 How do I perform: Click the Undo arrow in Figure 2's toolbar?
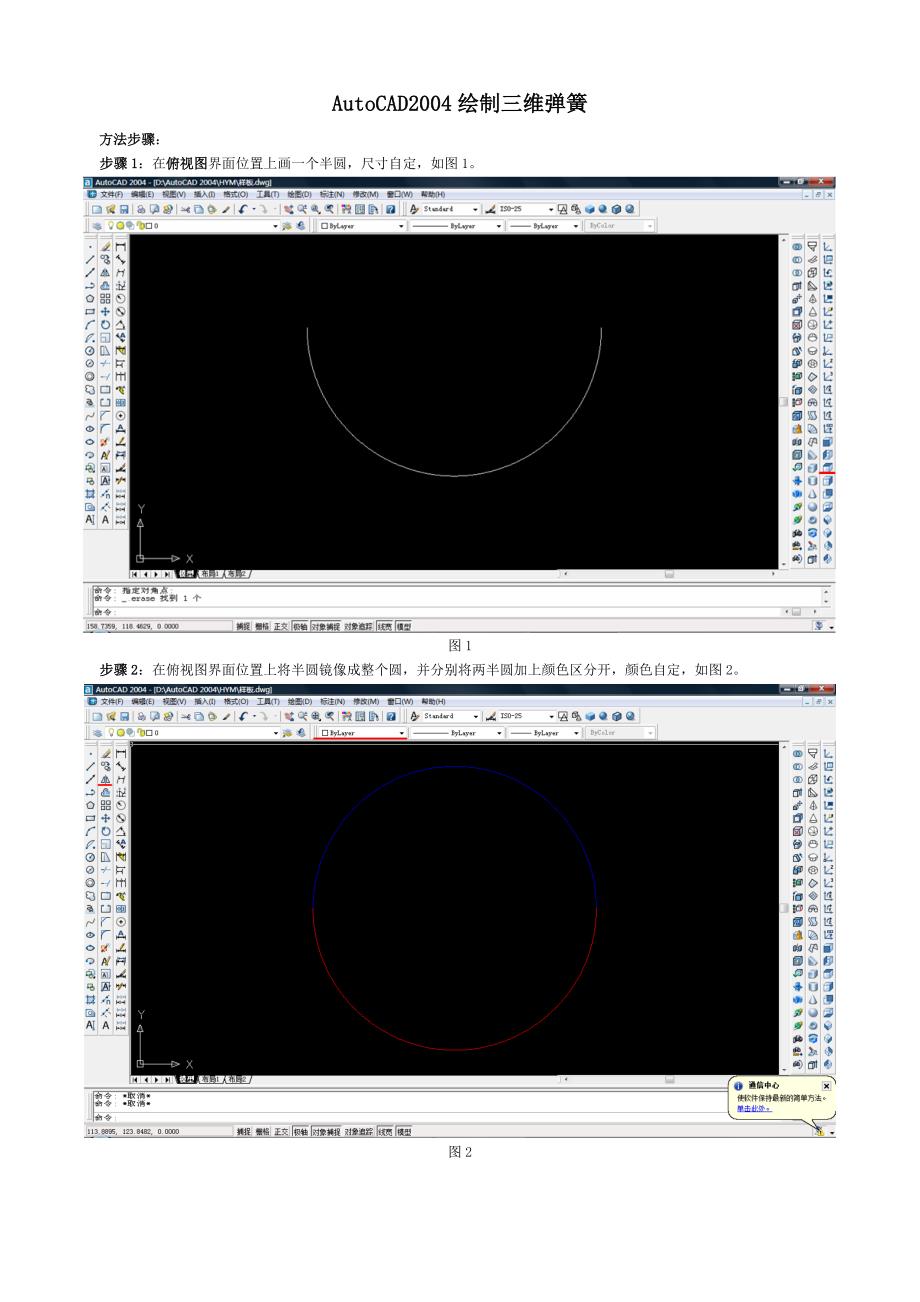[242, 717]
